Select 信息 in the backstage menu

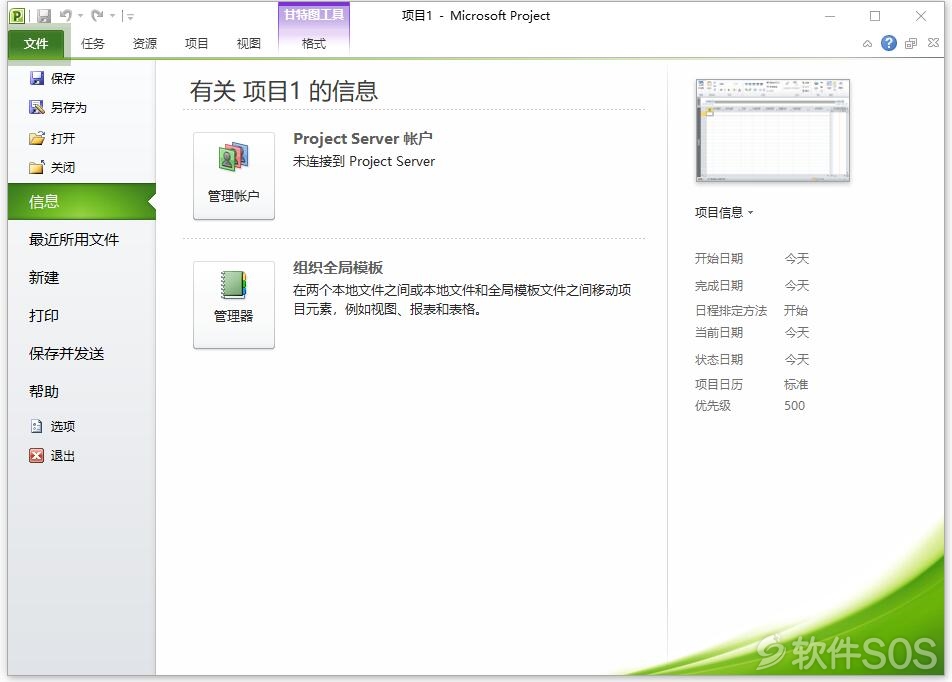pyautogui.click(x=82, y=201)
